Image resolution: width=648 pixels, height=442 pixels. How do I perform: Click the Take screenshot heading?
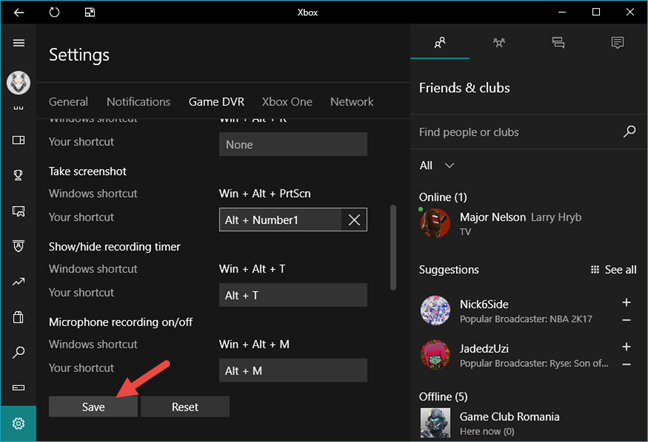[x=87, y=171]
